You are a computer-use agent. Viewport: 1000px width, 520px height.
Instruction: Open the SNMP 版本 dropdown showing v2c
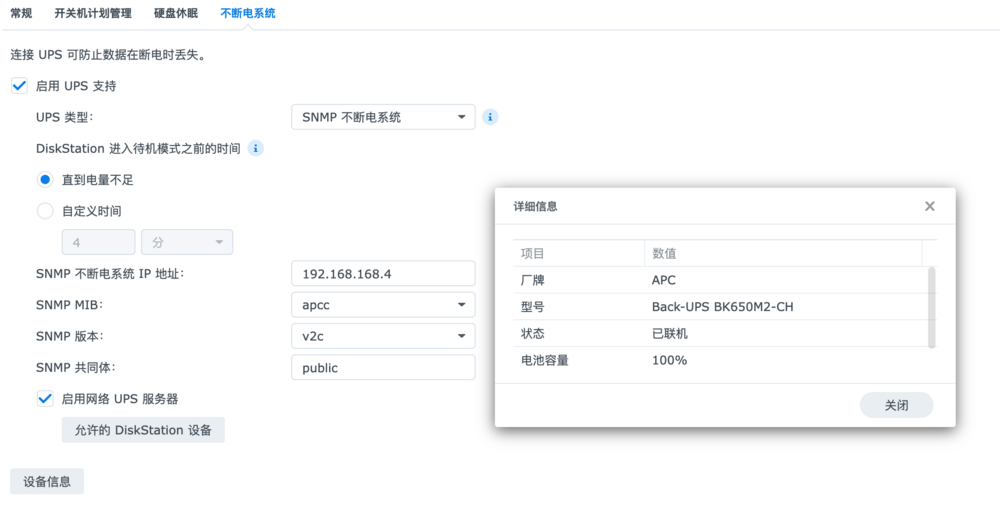point(383,336)
